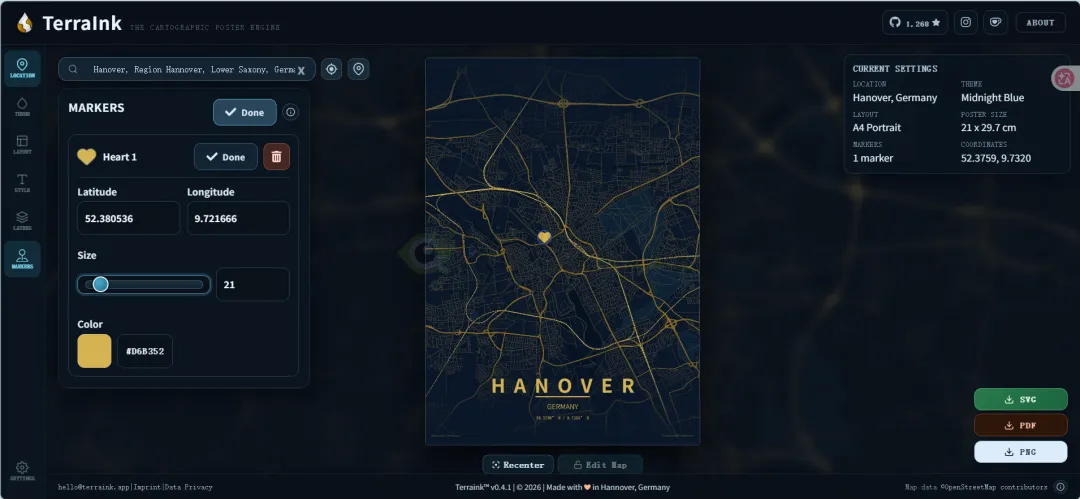Click Done in the Markers header
The image size is (1080, 499).
point(245,112)
